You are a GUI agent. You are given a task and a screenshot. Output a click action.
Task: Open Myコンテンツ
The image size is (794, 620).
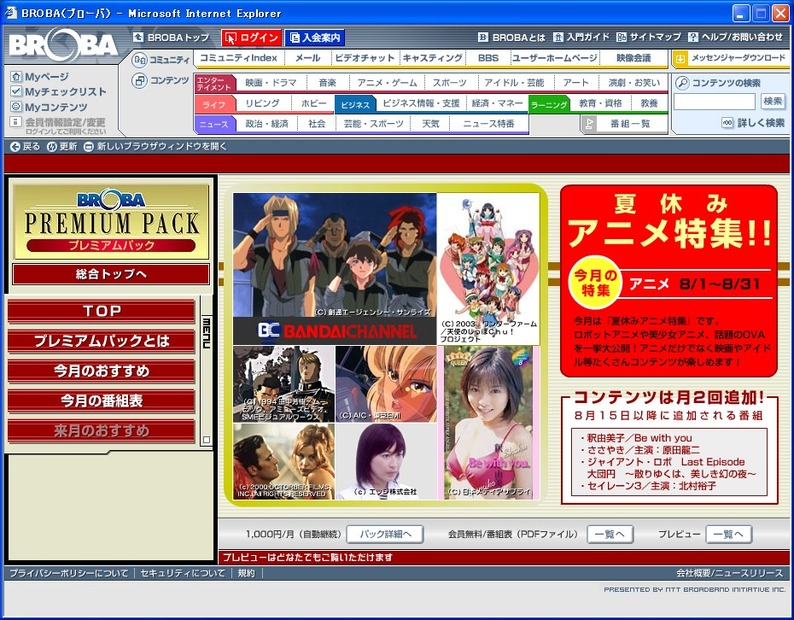pos(49,107)
